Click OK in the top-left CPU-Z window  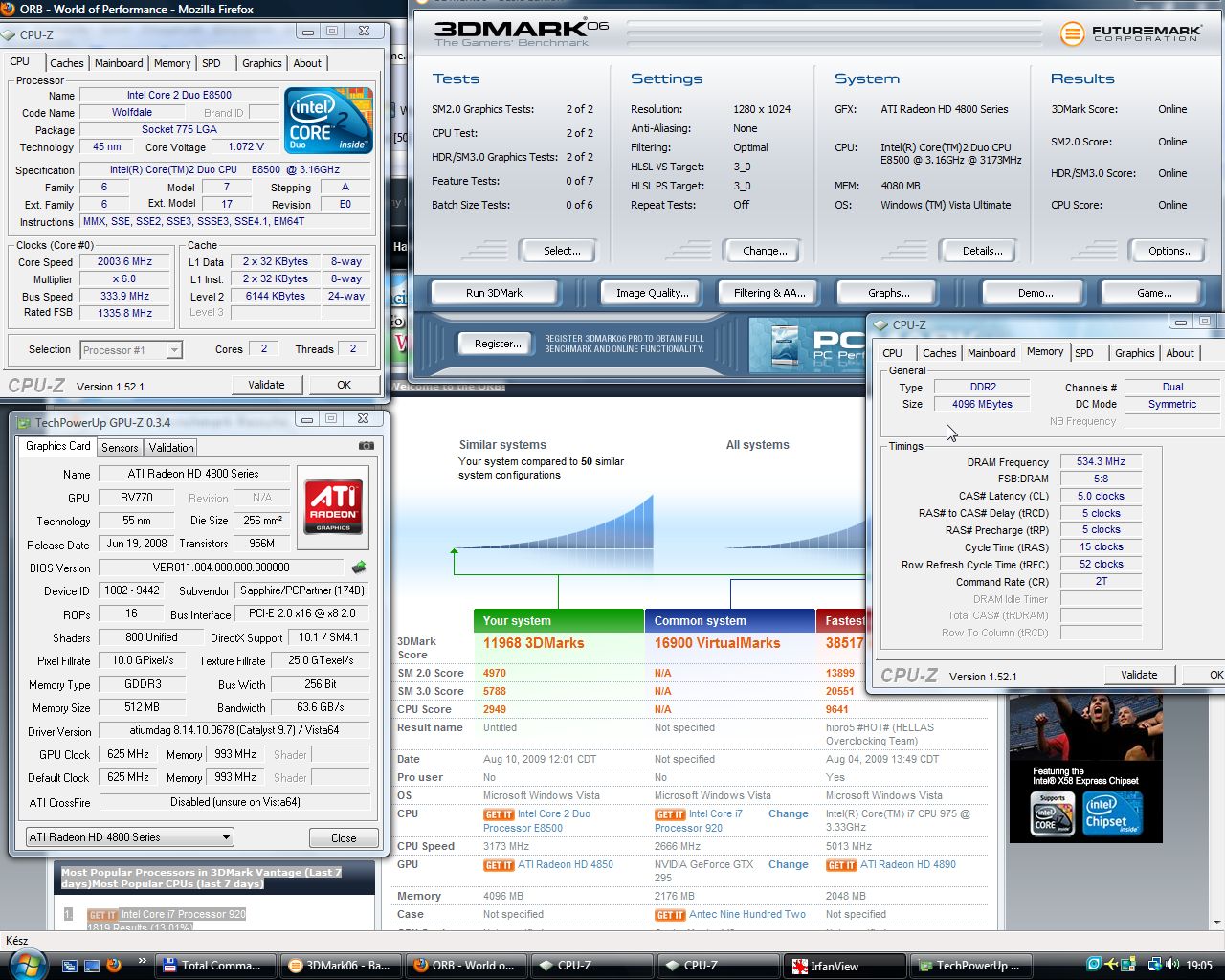tap(344, 385)
